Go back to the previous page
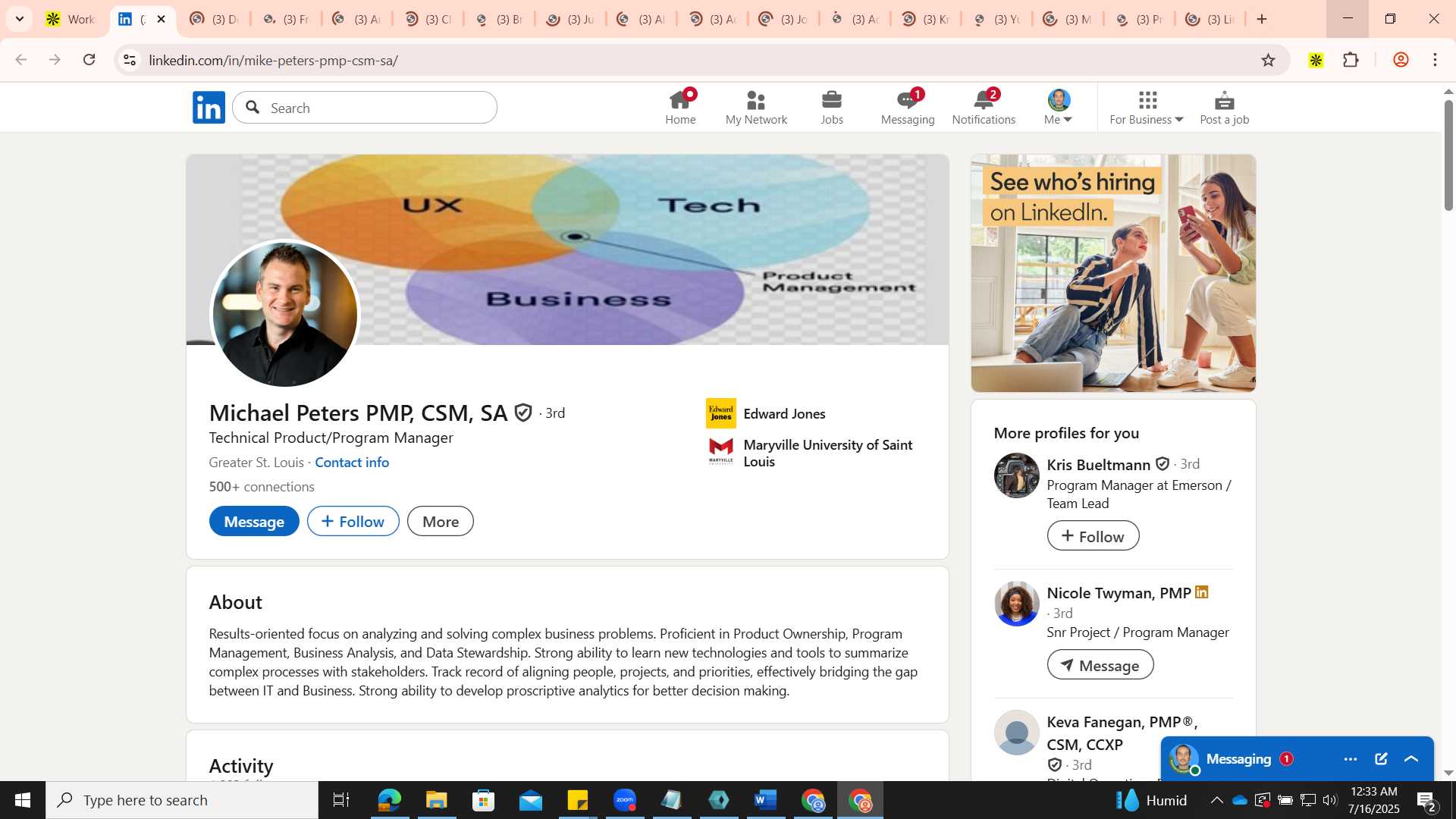Screen dimensions: 1456x819 (20, 60)
